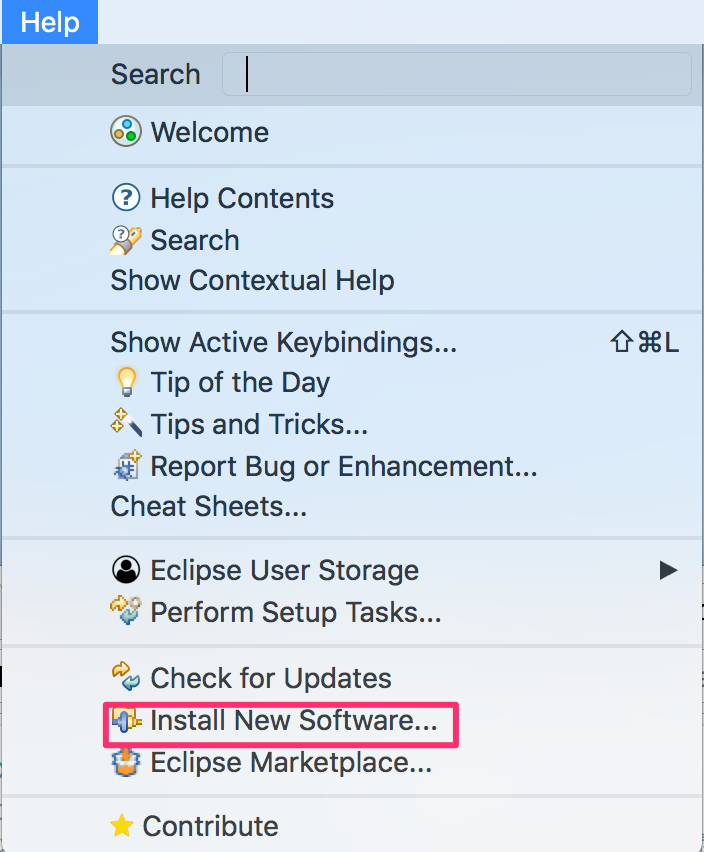Click the Tips and Tricks wand icon

coord(126,423)
